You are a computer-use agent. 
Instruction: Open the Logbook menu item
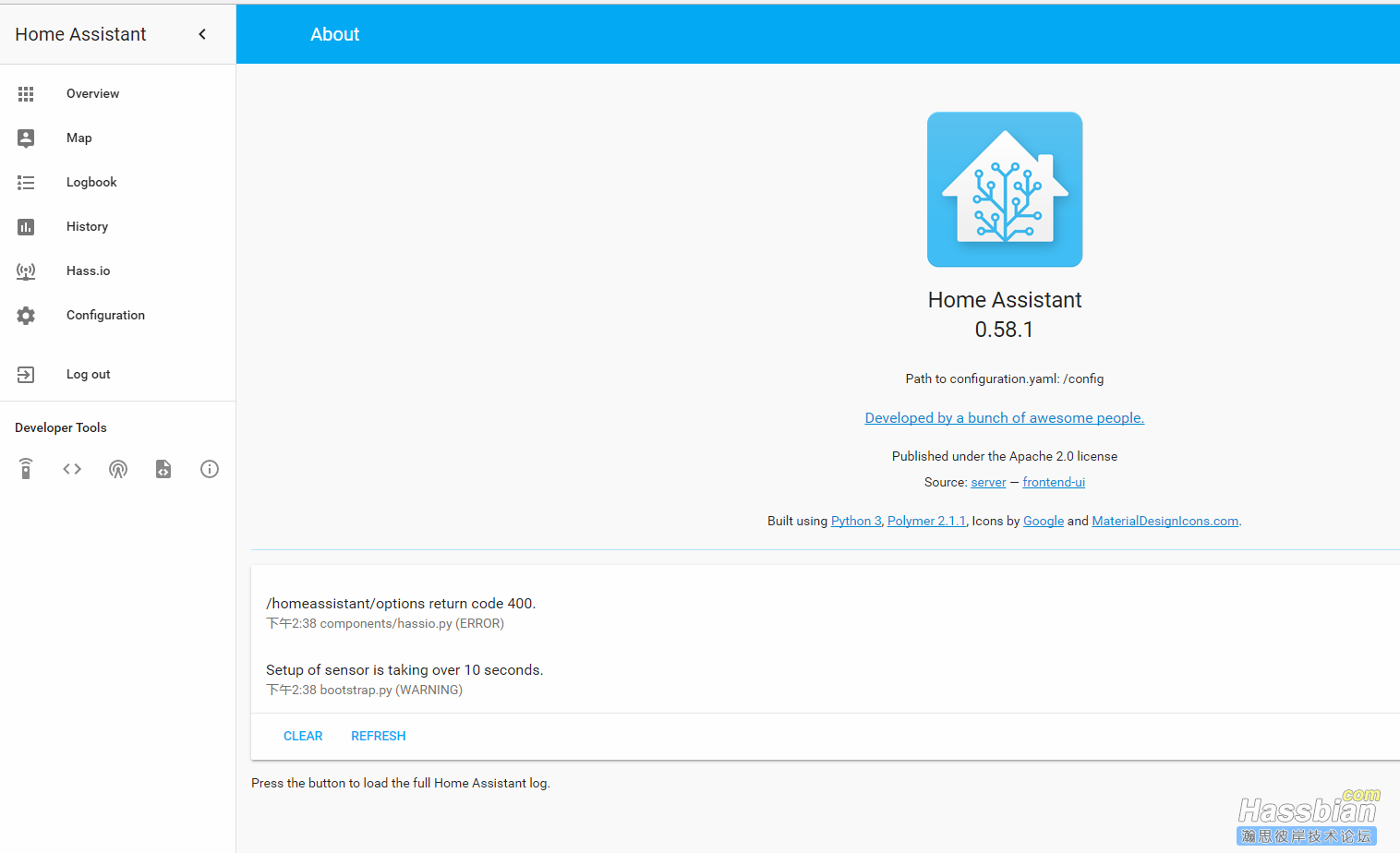[x=118, y=183]
